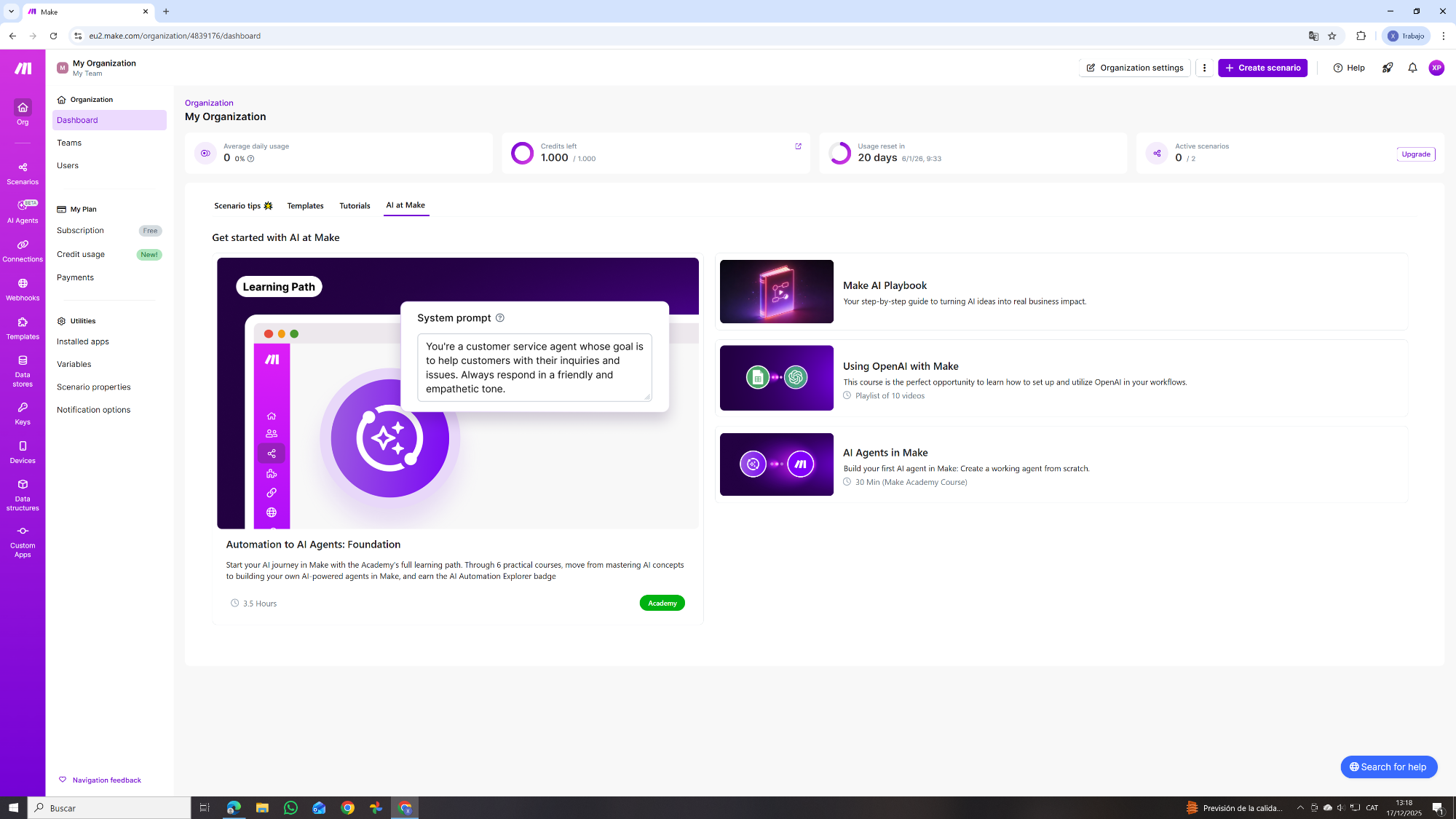Screen dimensions: 1456x819
Task: Open the external link icon on Credits left
Action: [798, 146]
